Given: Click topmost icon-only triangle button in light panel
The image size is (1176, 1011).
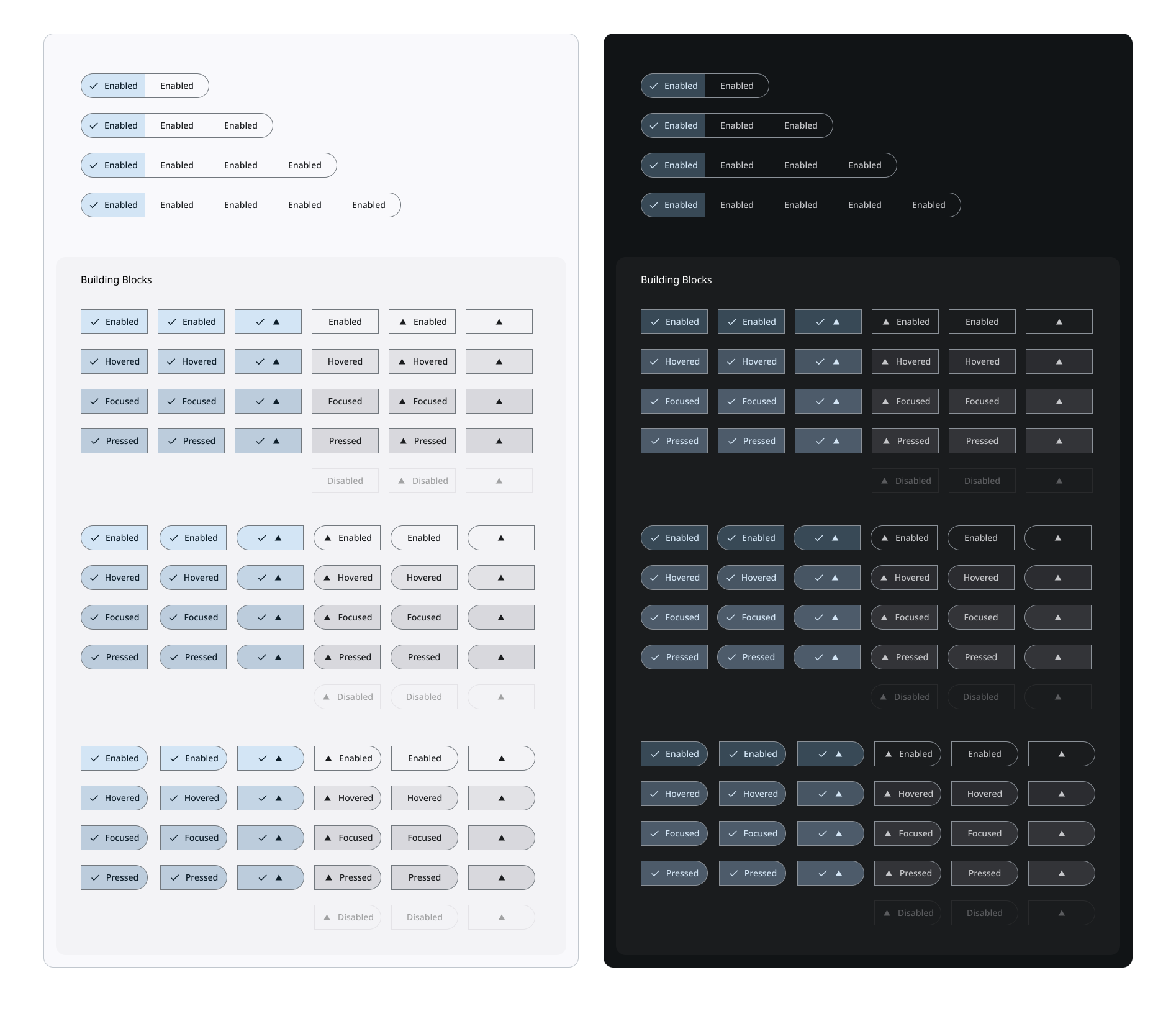Looking at the screenshot, I should click(x=499, y=322).
